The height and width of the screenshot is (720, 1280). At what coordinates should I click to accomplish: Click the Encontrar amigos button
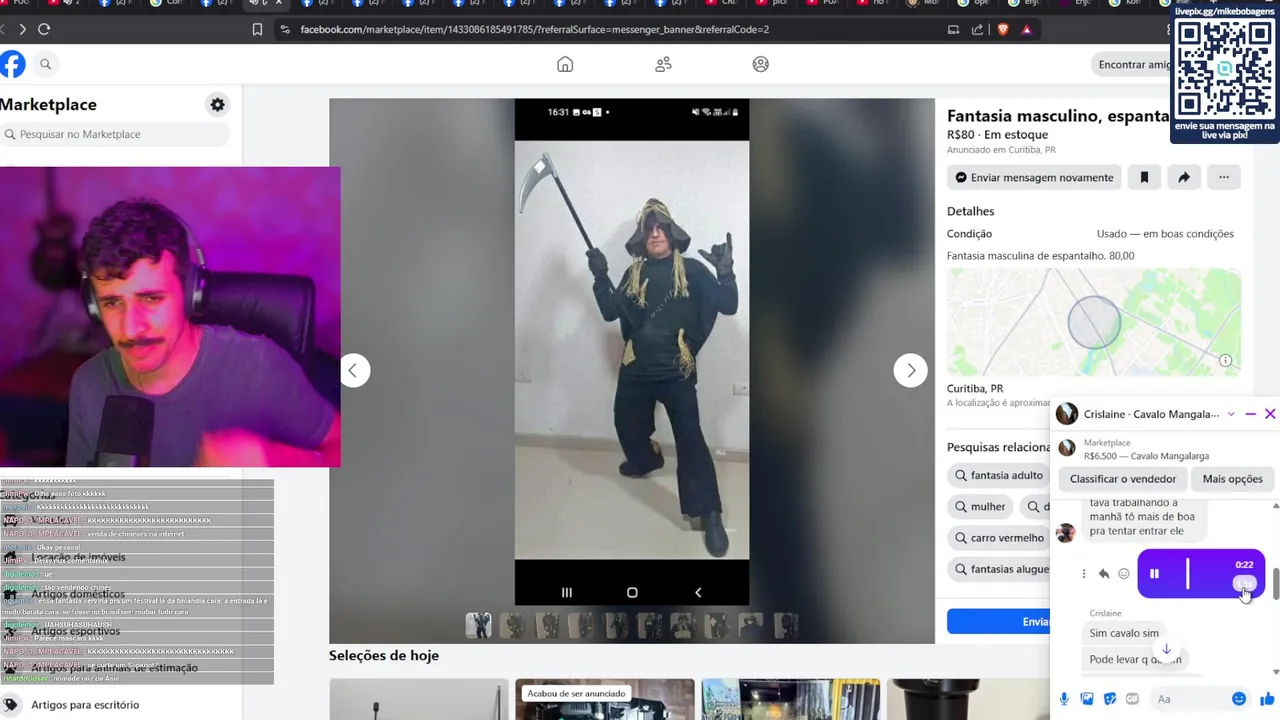point(1134,64)
